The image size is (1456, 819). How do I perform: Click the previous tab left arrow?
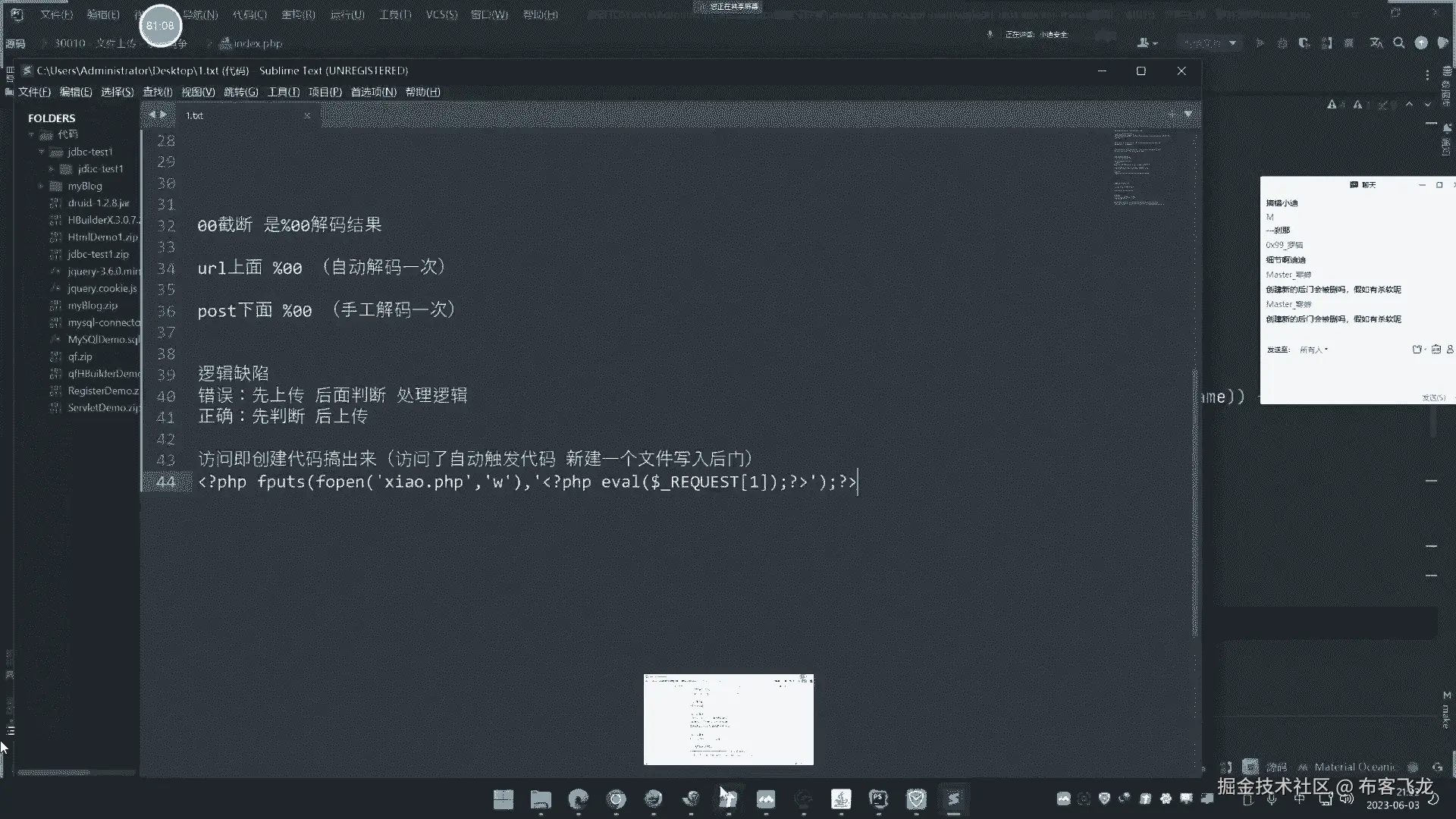[152, 115]
